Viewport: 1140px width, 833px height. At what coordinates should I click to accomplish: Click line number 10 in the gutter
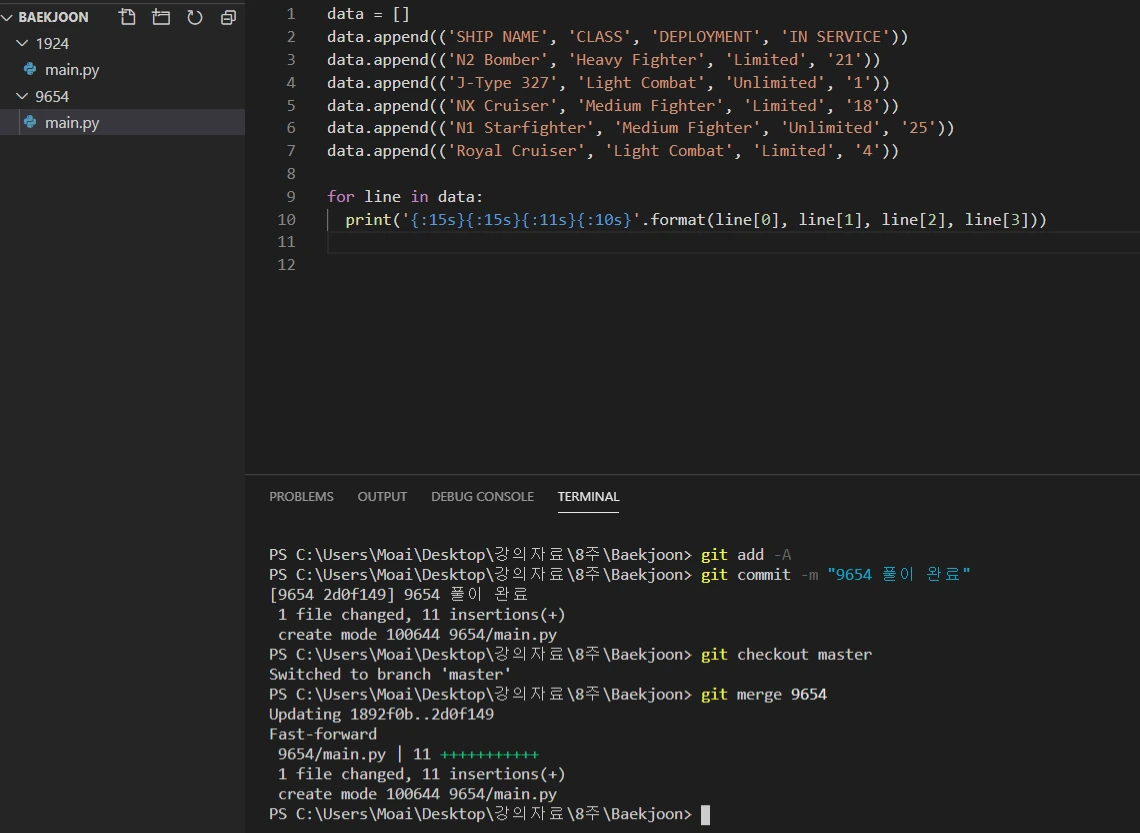click(286, 219)
